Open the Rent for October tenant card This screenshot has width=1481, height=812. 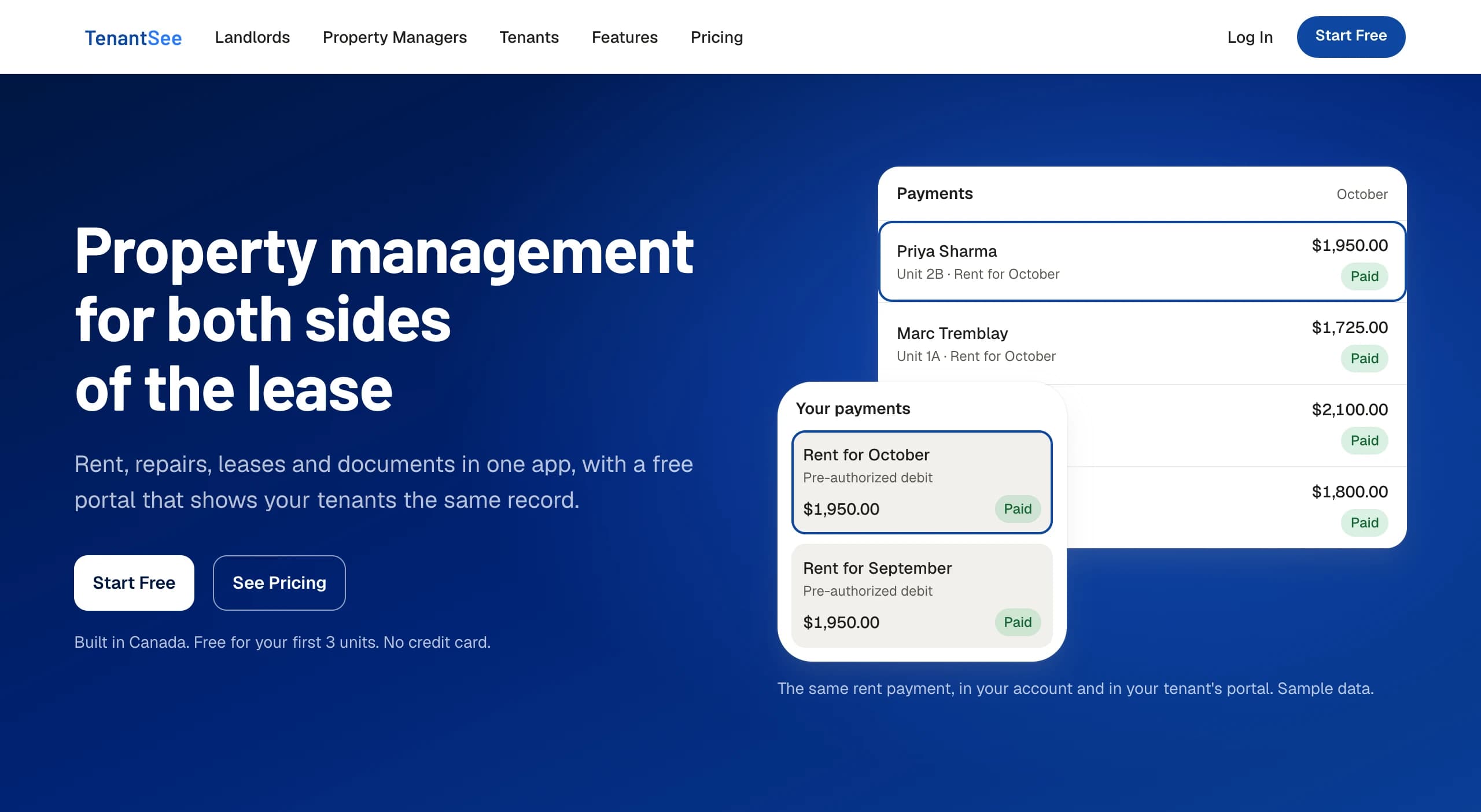(x=922, y=482)
